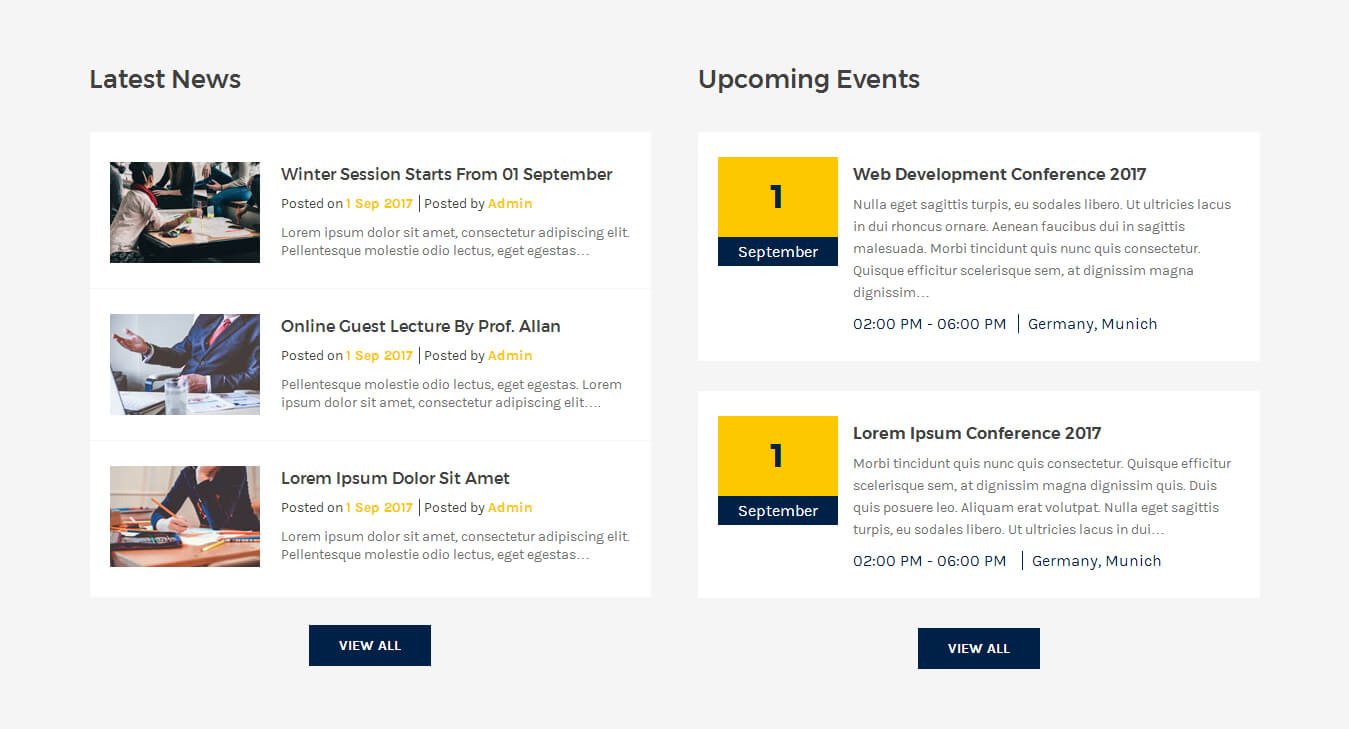Click the Admin author link under Winter Session
Viewport: 1349px width, 729px height.
[x=510, y=203]
